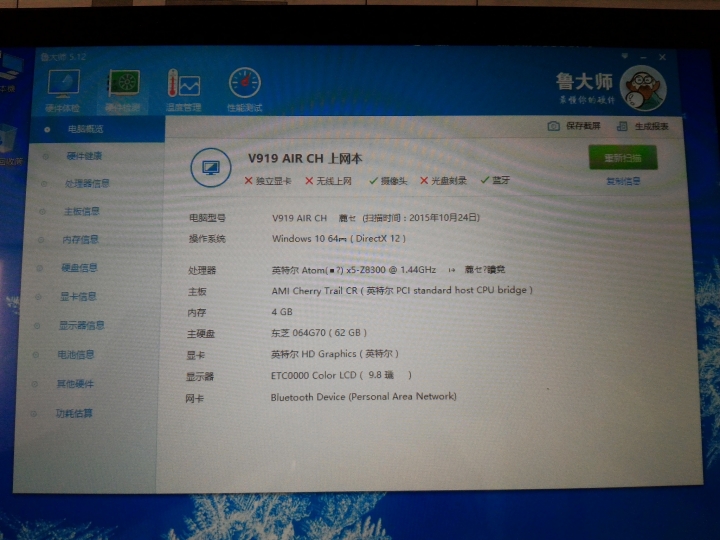This screenshot has height=540, width=720.
Task: Close the 鲁大师 window
Action: 663,57
